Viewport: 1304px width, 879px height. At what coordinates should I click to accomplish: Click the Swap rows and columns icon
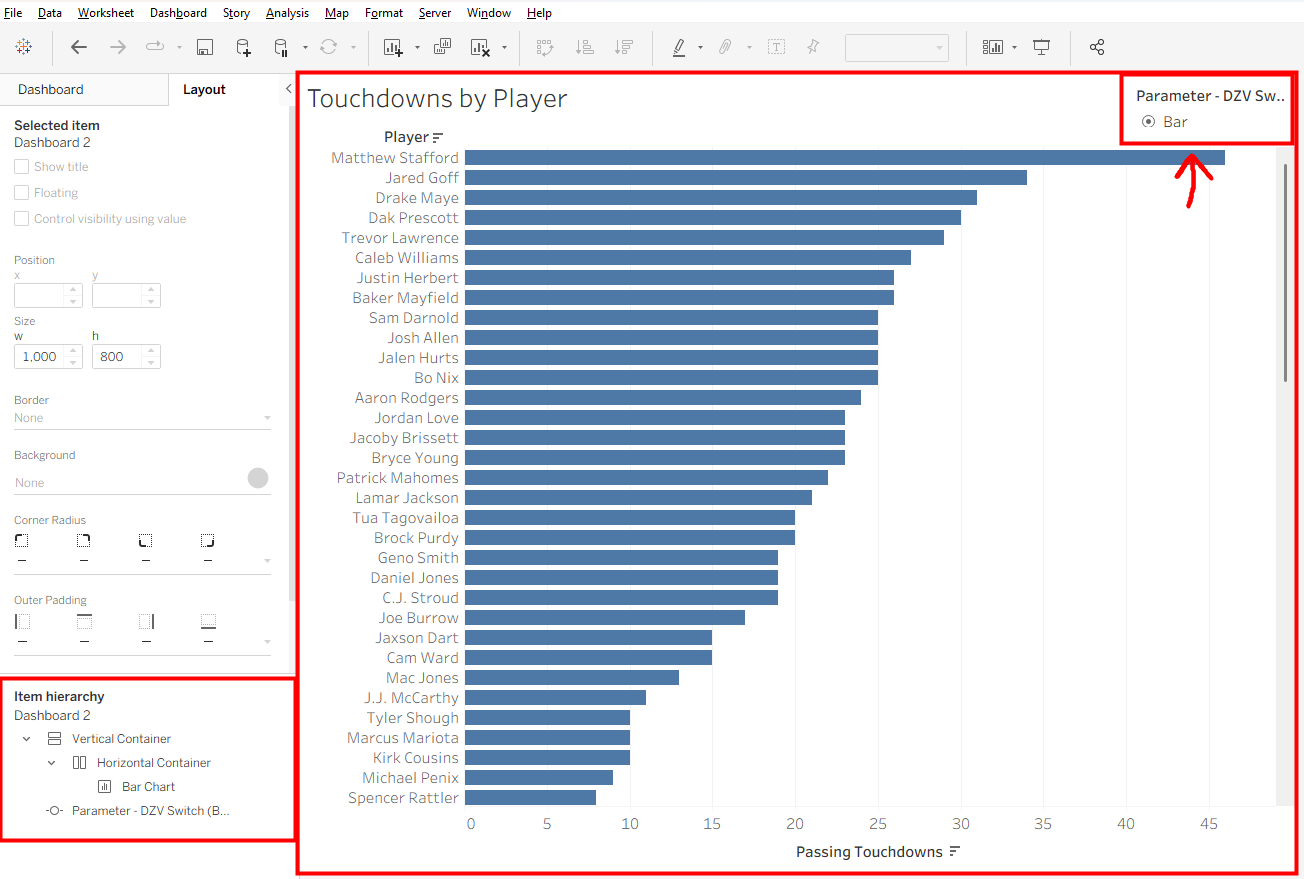[x=545, y=47]
